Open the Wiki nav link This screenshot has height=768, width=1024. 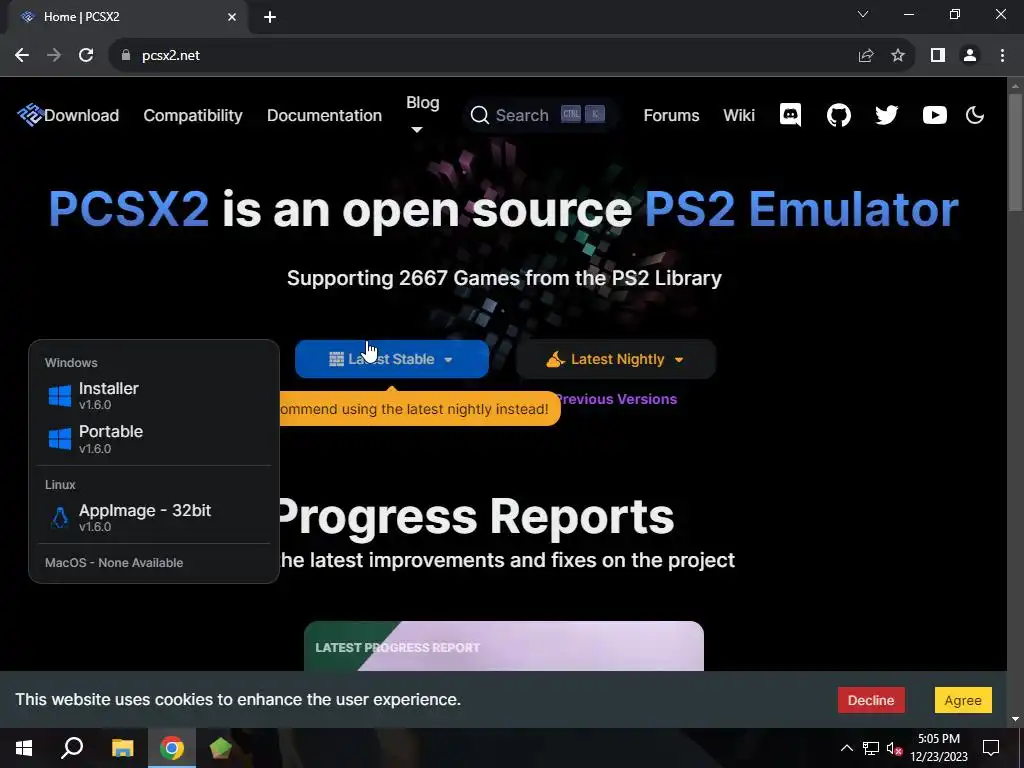(x=739, y=116)
